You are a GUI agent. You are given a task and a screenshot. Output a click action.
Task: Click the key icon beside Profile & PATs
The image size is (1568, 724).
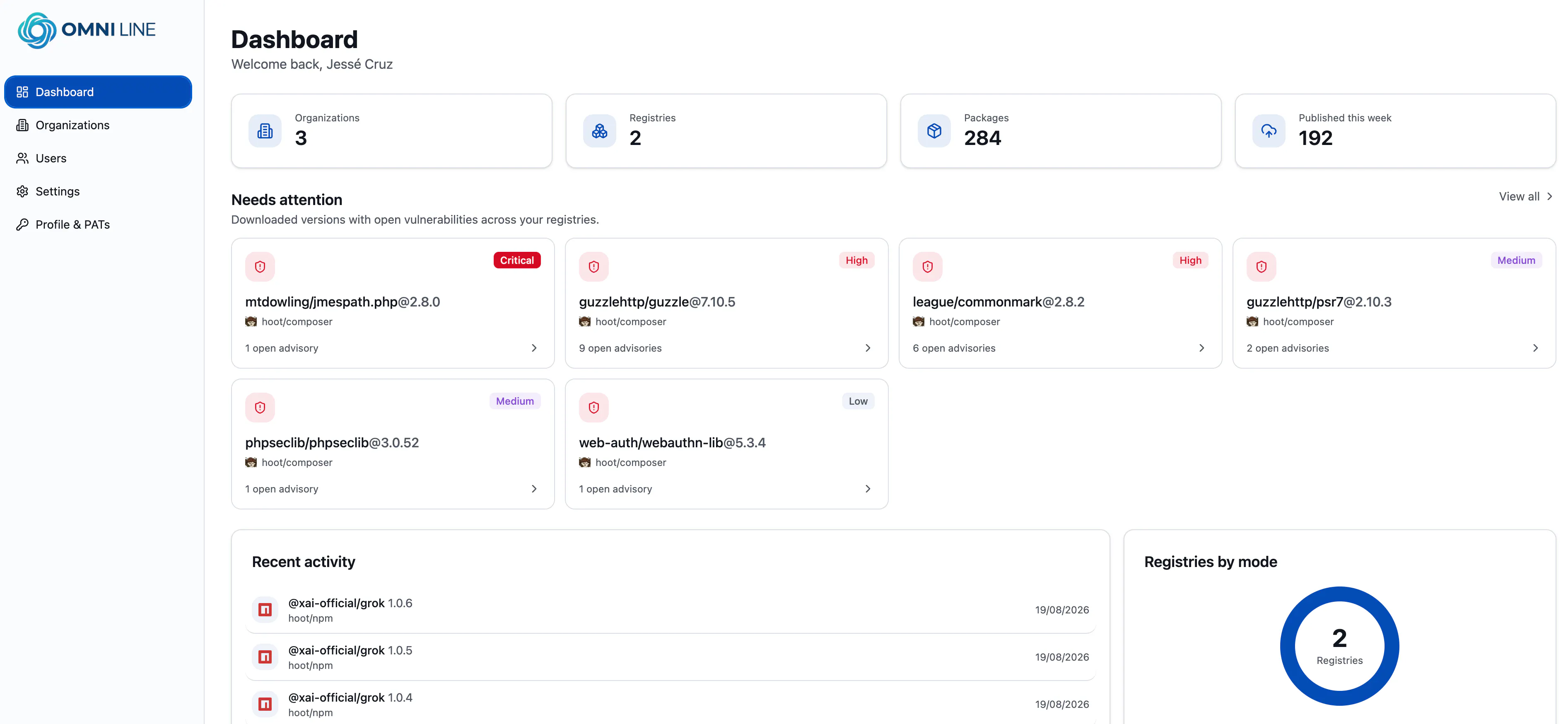click(22, 224)
